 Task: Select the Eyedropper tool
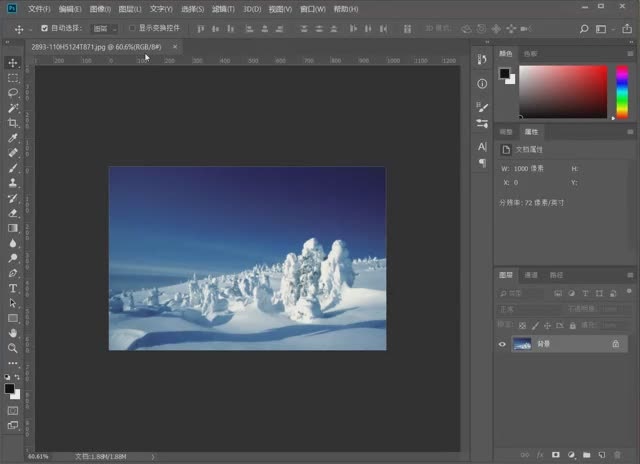(13, 138)
